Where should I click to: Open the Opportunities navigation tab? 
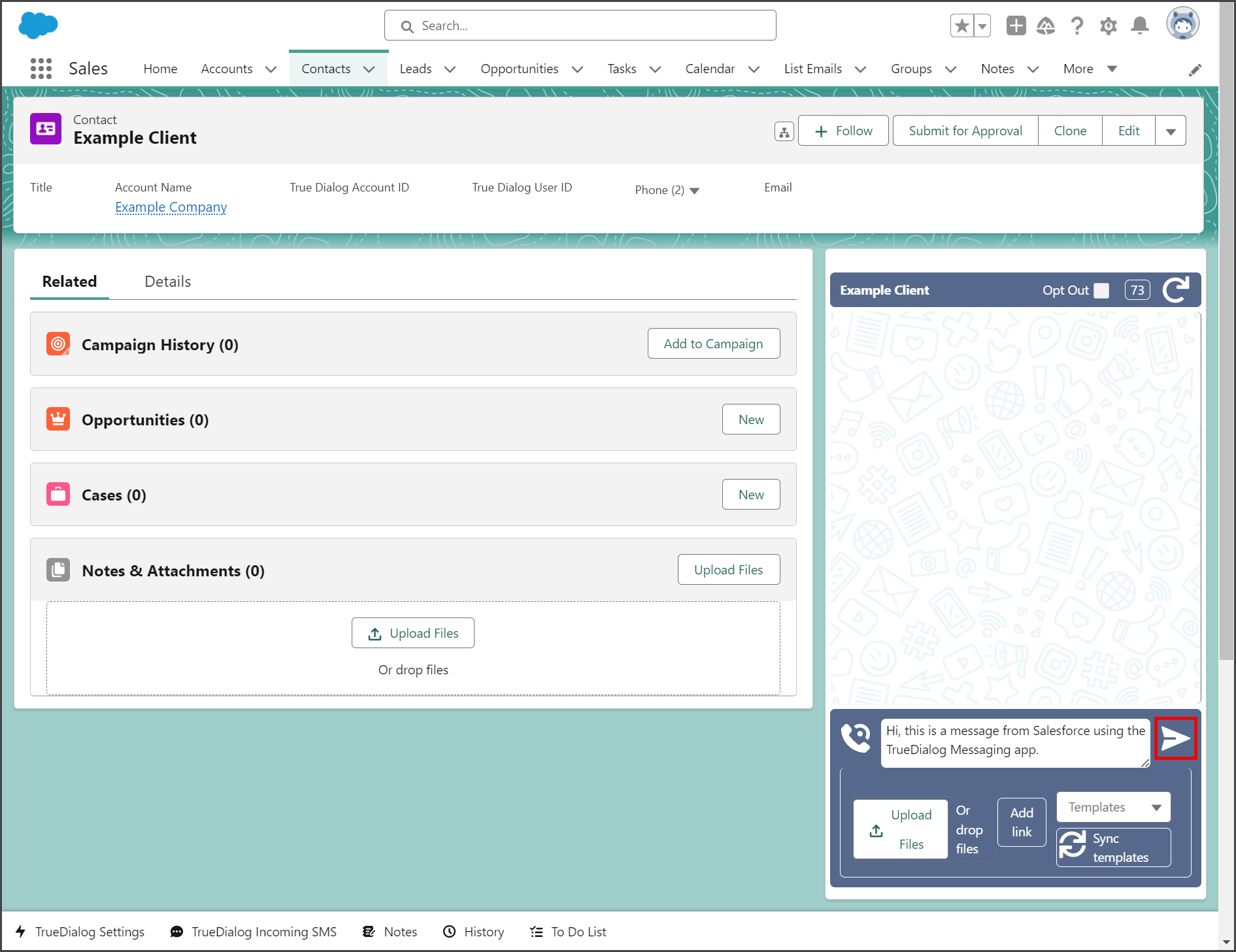point(520,69)
